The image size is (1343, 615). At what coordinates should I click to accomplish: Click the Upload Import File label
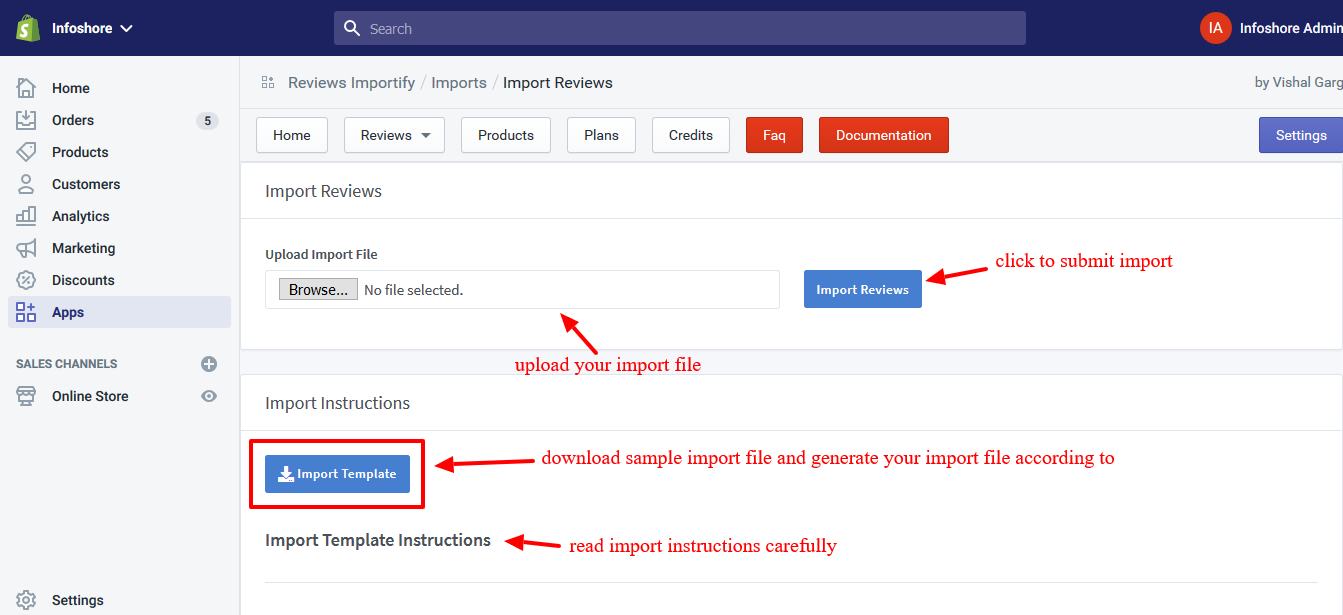click(x=321, y=255)
